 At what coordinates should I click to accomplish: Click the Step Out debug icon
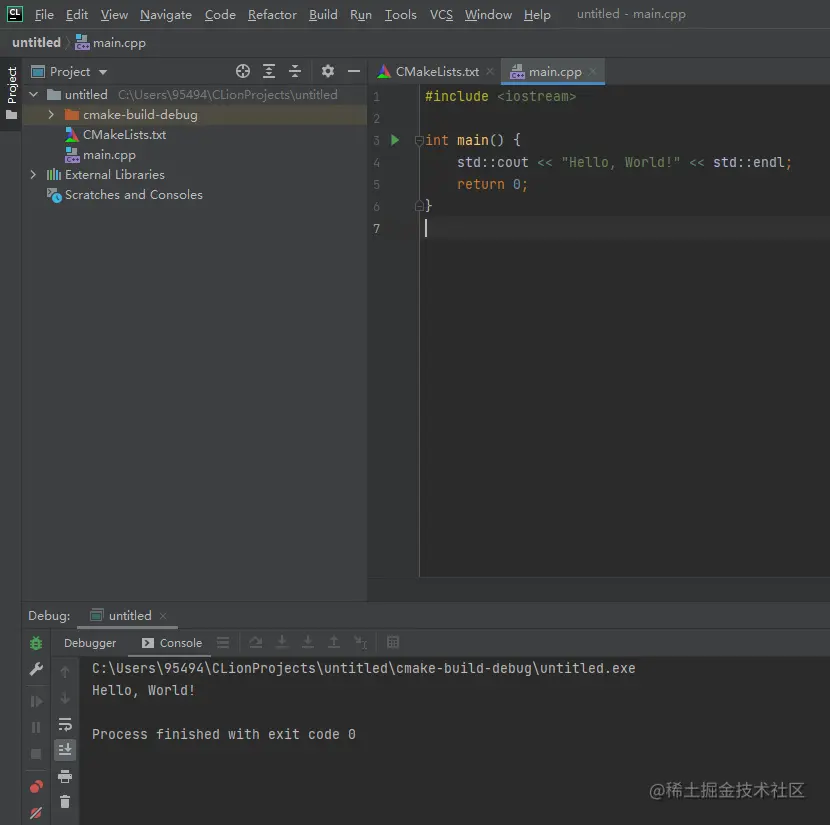pos(334,642)
